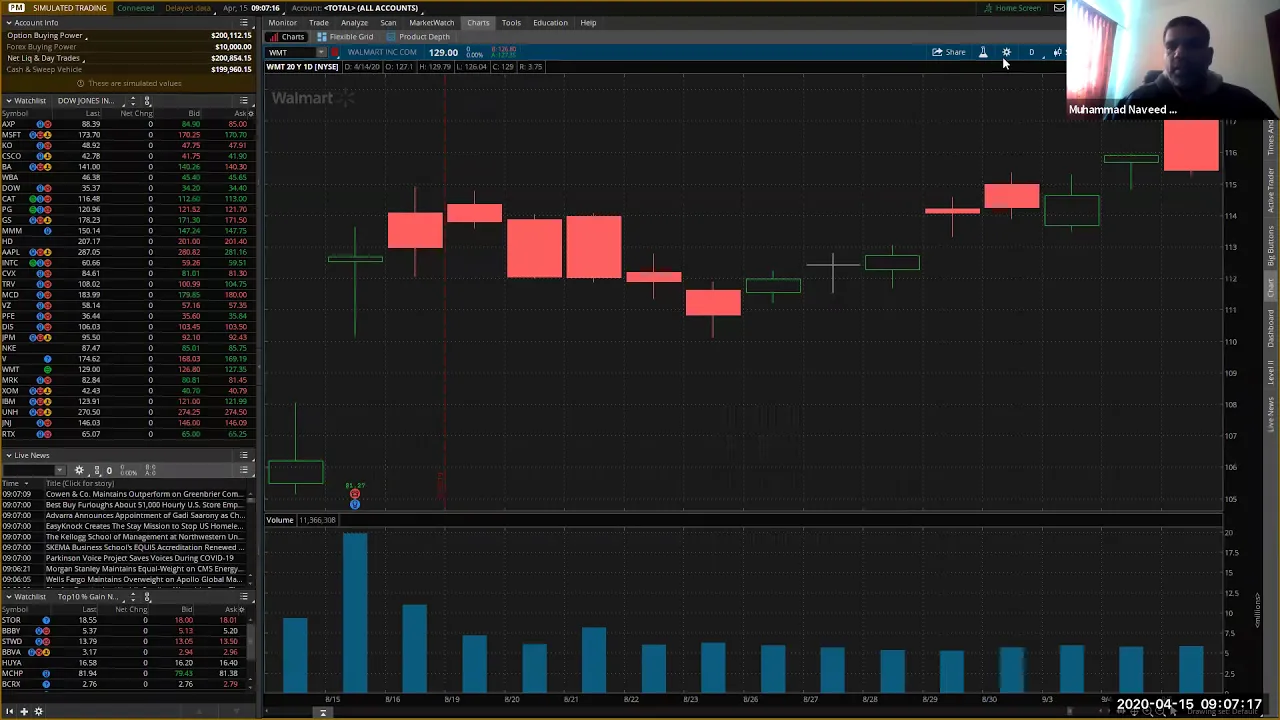1280x720 pixels.
Task: Open the D timeframe selector
Action: [x=1031, y=52]
